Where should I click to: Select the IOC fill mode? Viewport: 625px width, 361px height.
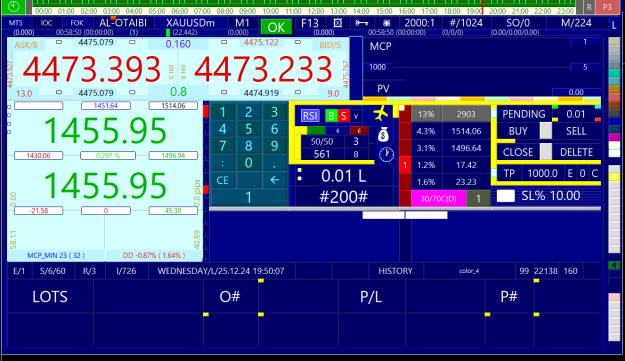point(46,23)
